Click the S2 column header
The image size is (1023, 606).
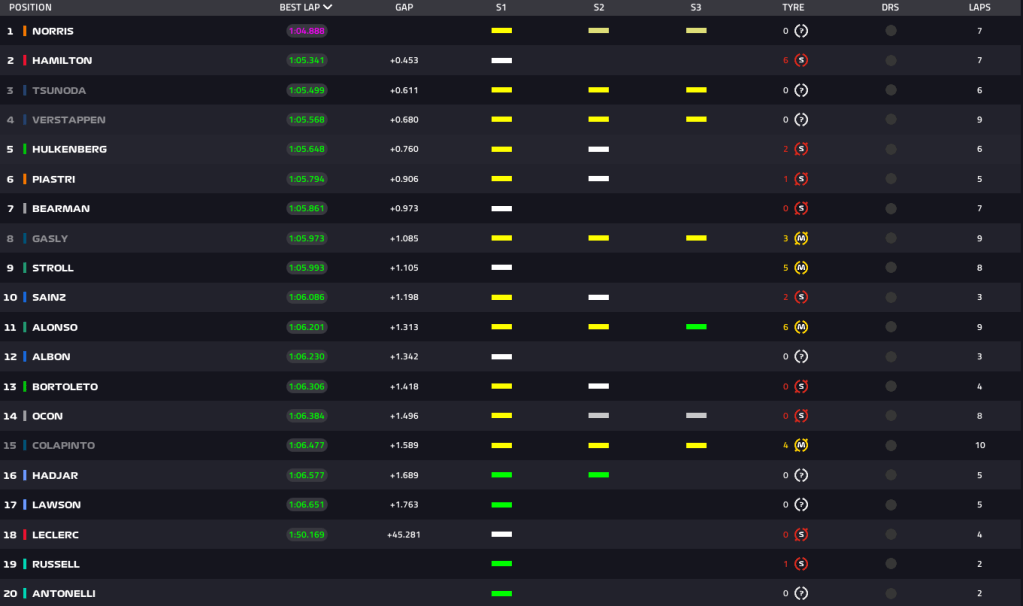[x=599, y=7]
